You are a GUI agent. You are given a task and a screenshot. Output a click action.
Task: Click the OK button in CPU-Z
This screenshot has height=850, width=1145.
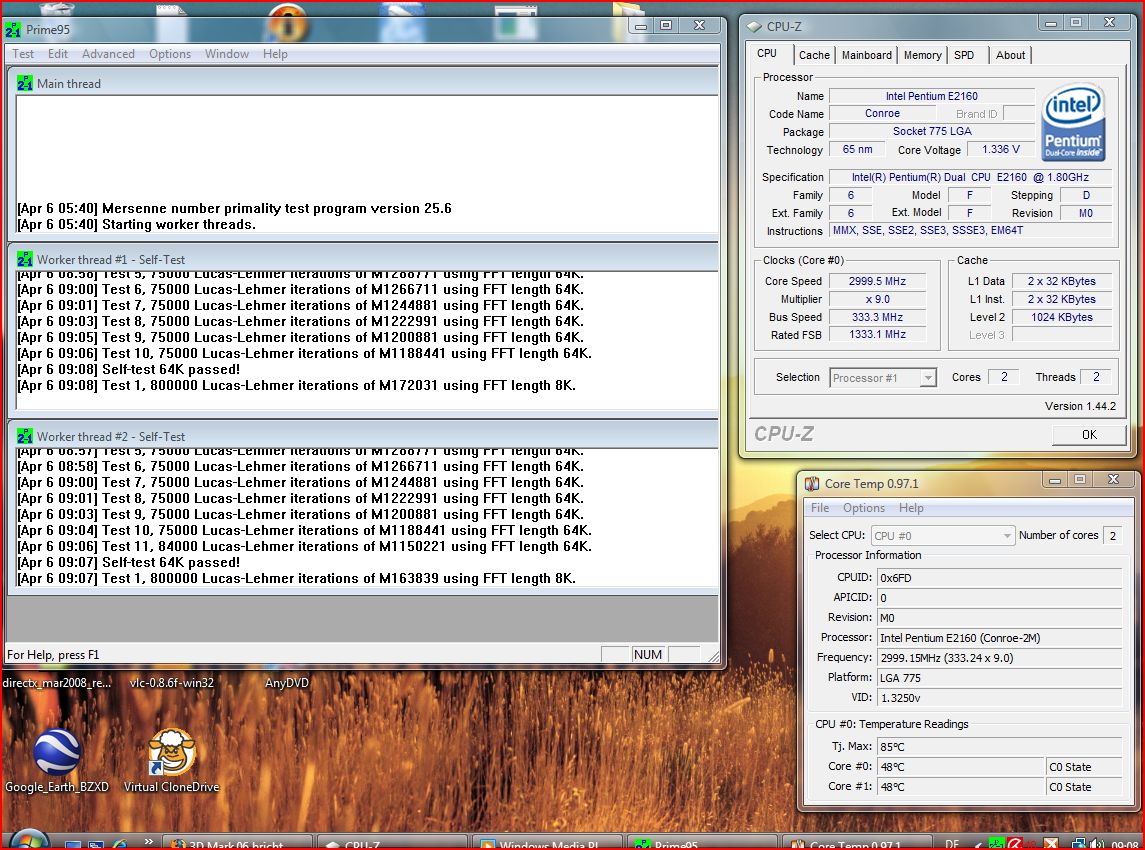(x=1089, y=434)
